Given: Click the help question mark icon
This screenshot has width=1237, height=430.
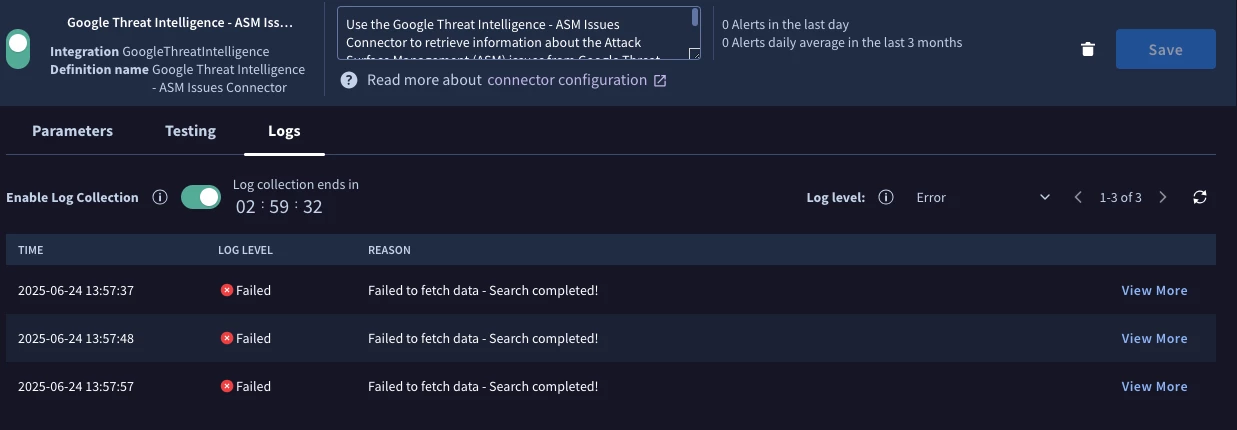Looking at the screenshot, I should 349,80.
